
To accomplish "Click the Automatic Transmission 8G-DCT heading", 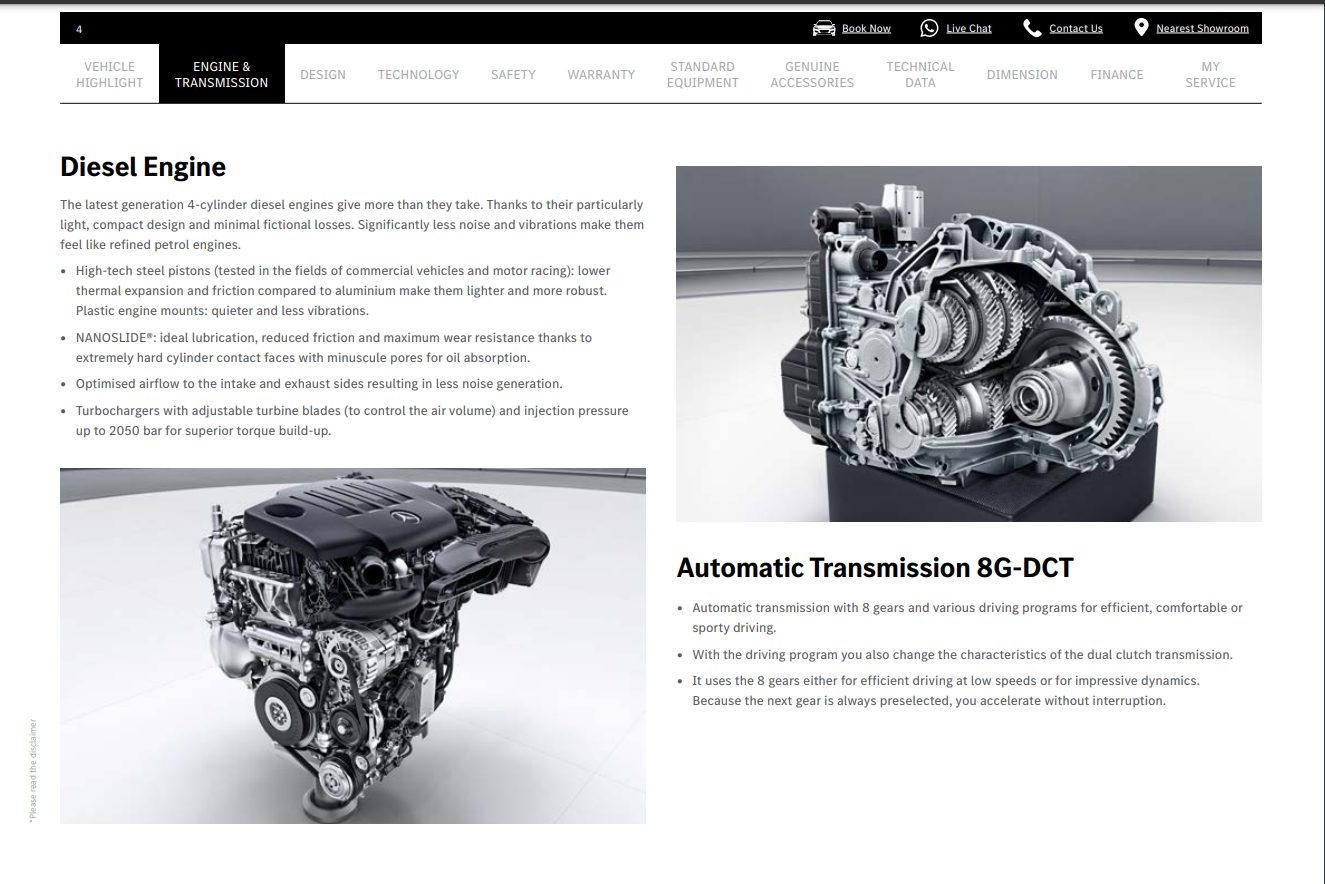I will [x=875, y=568].
